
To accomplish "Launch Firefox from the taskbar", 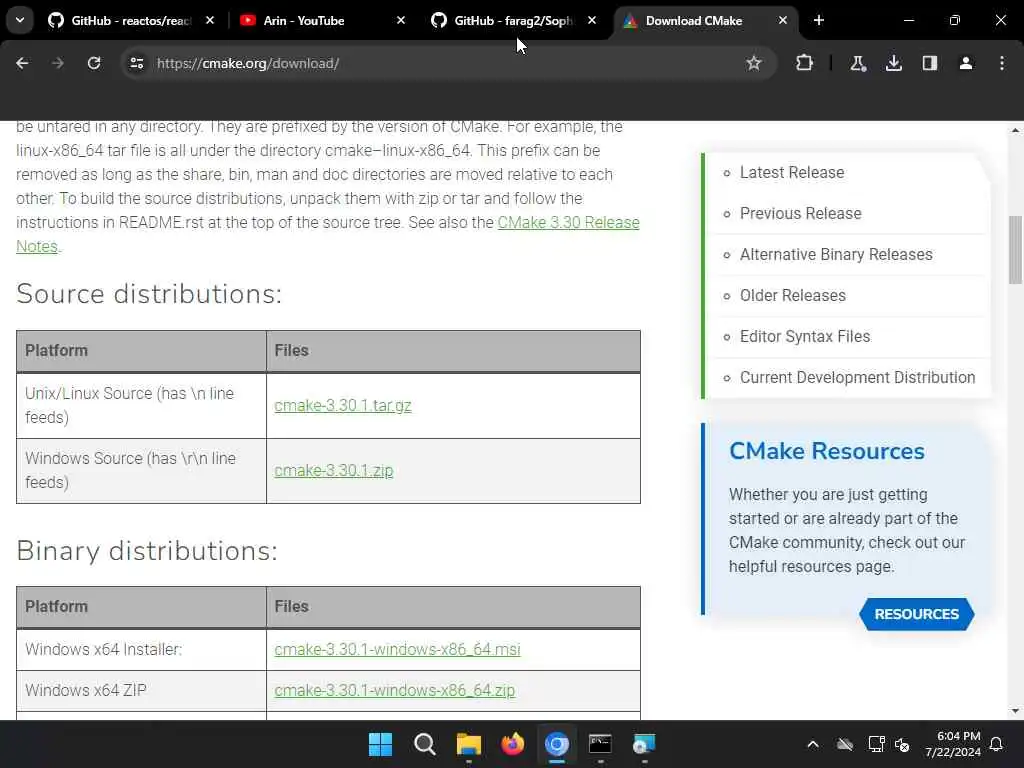I will pos(513,744).
